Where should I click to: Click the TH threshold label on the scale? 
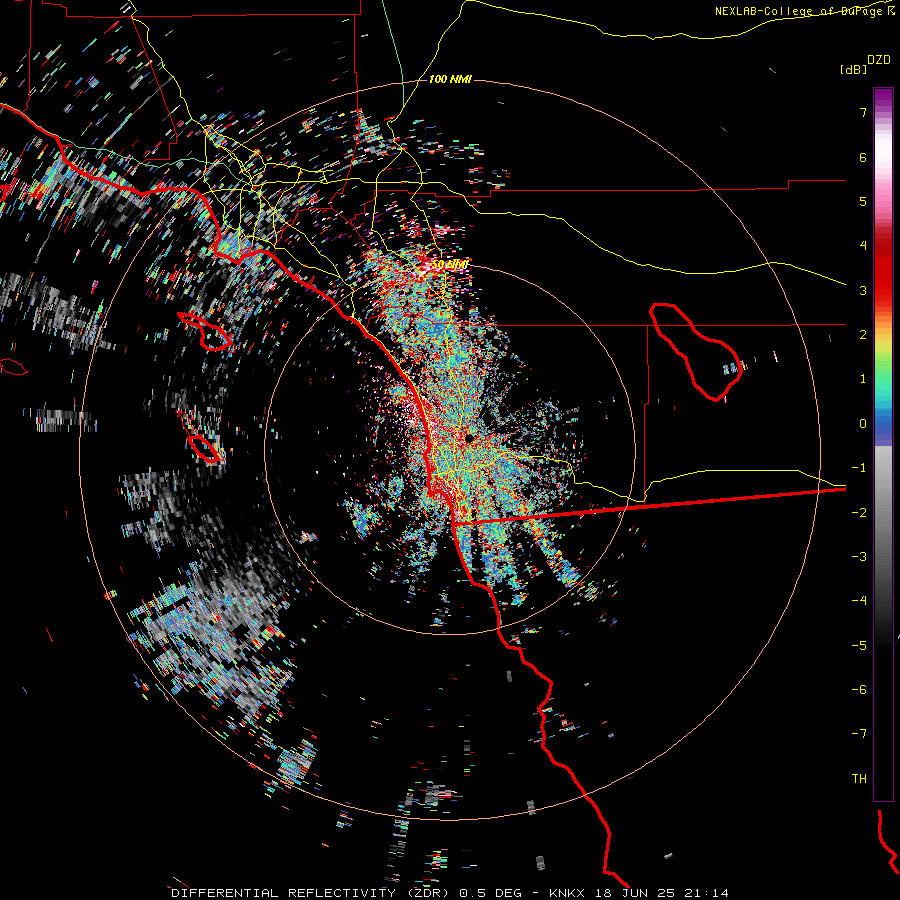(x=859, y=779)
